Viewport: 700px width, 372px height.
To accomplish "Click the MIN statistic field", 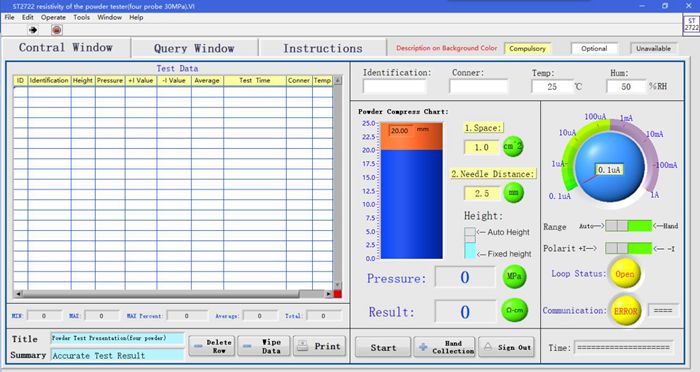I will (x=44, y=316).
